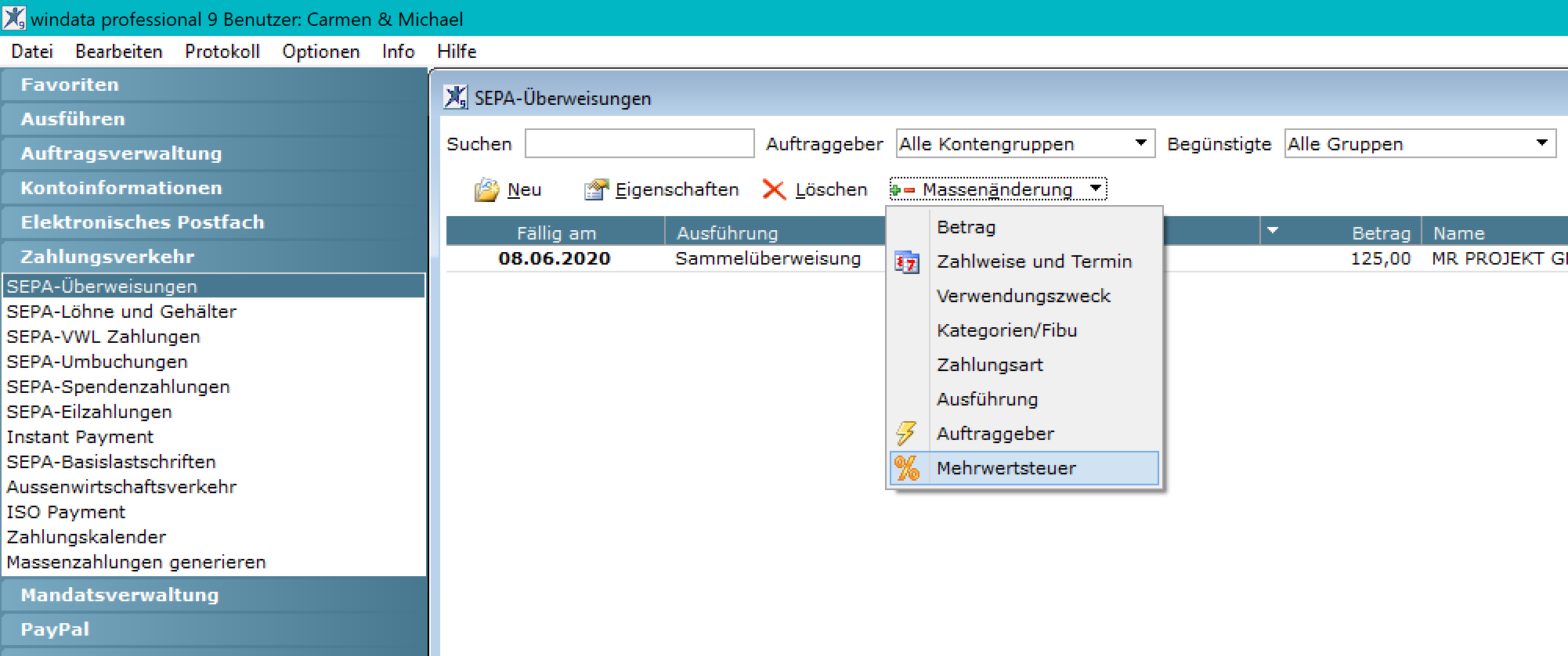Click the windata app icon in title bar
The image size is (1568, 656).
pyautogui.click(x=14, y=17)
